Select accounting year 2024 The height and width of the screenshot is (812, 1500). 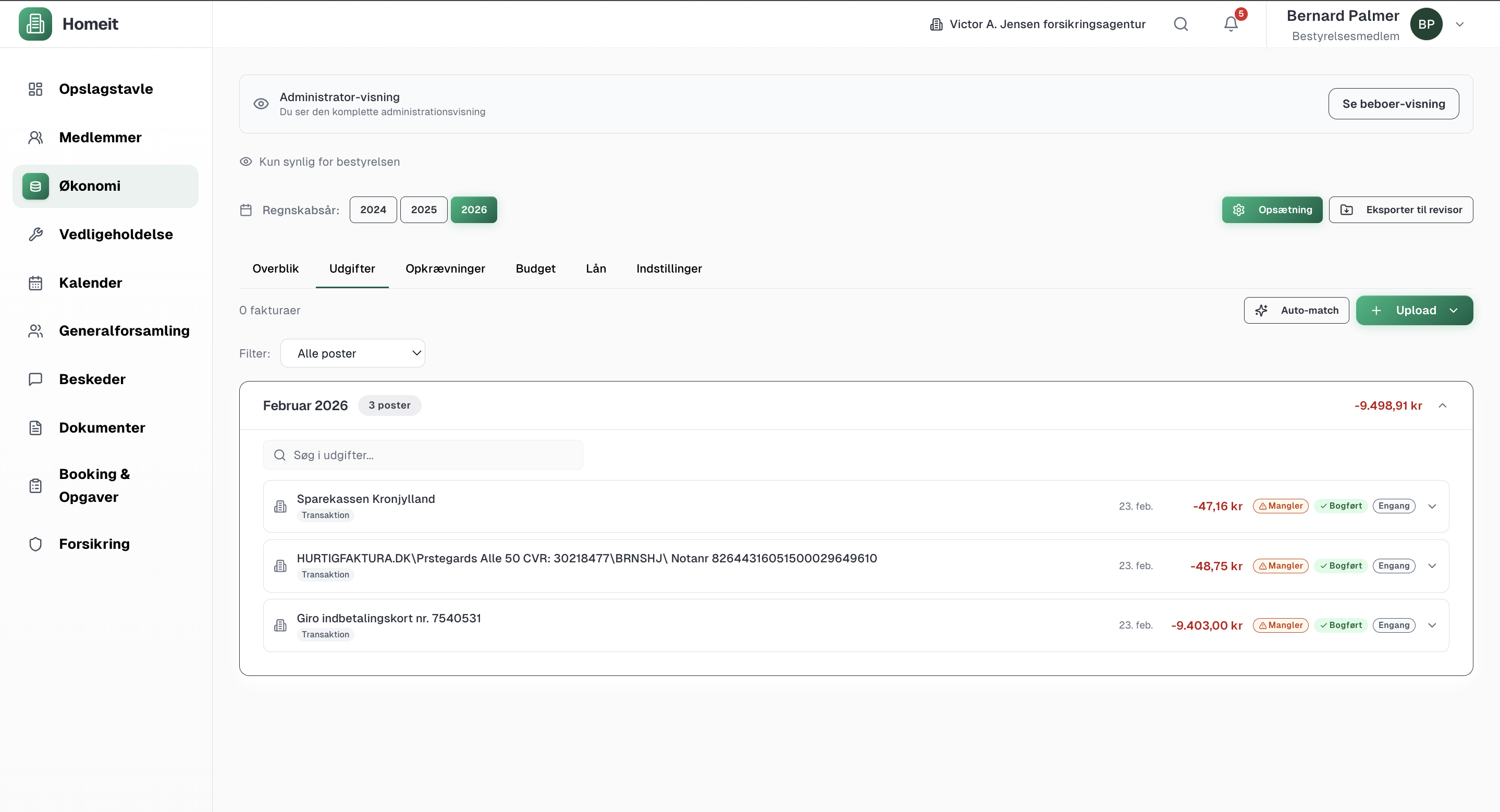(373, 210)
